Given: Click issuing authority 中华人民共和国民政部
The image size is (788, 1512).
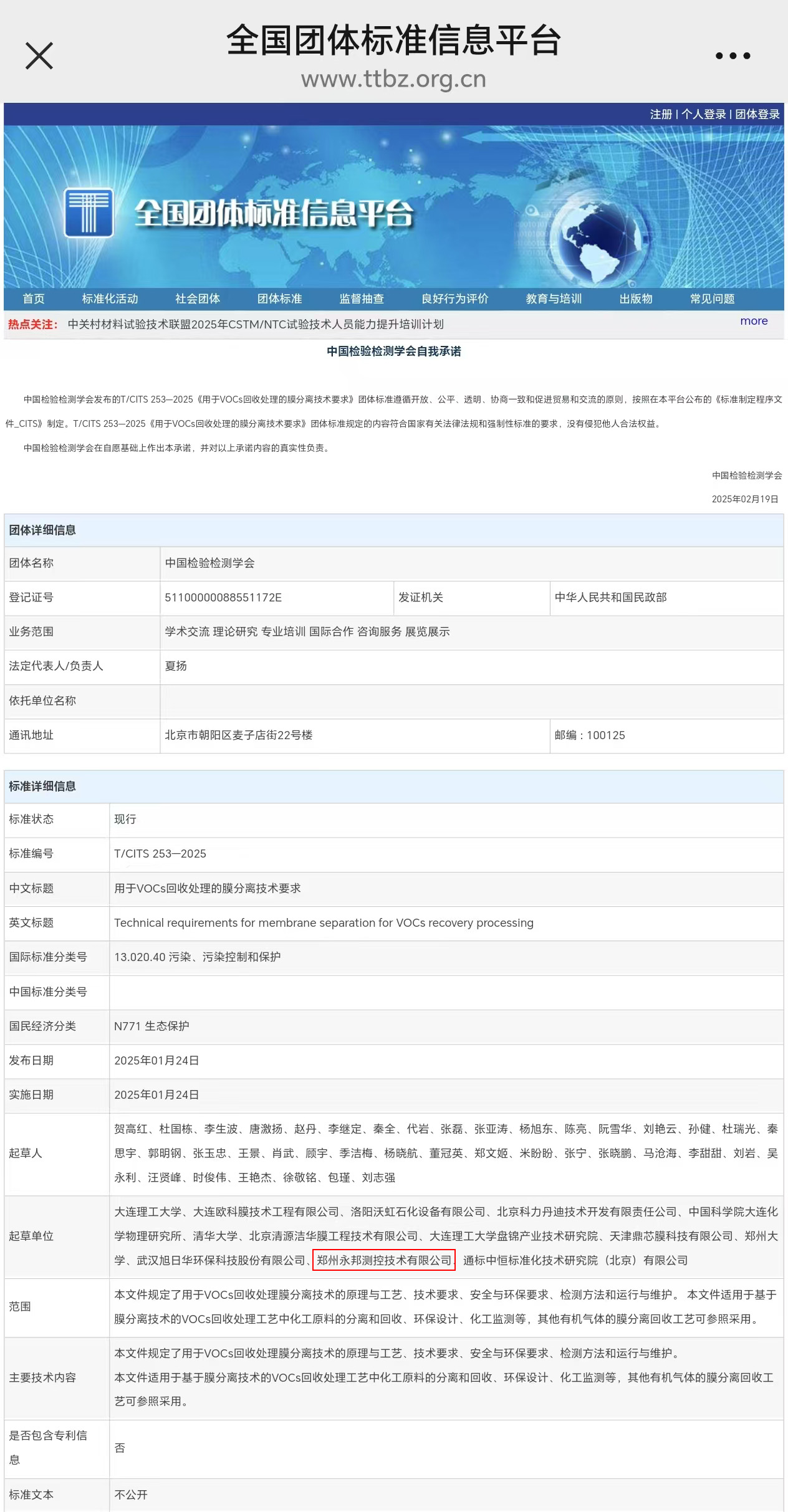Looking at the screenshot, I should (610, 597).
